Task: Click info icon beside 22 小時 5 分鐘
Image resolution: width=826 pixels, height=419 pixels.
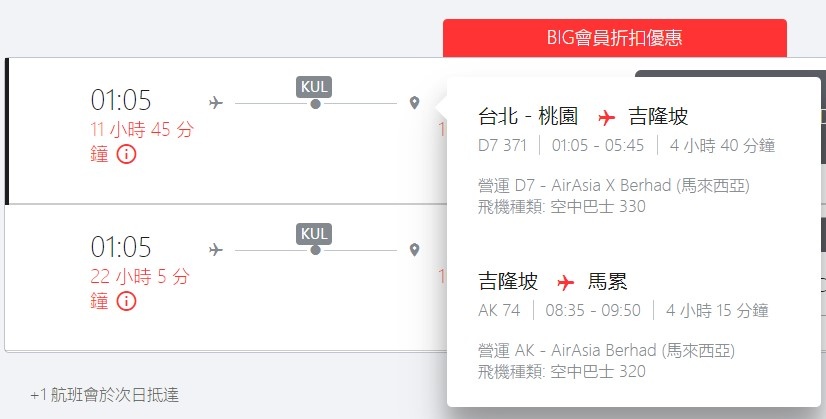Action: tap(127, 301)
